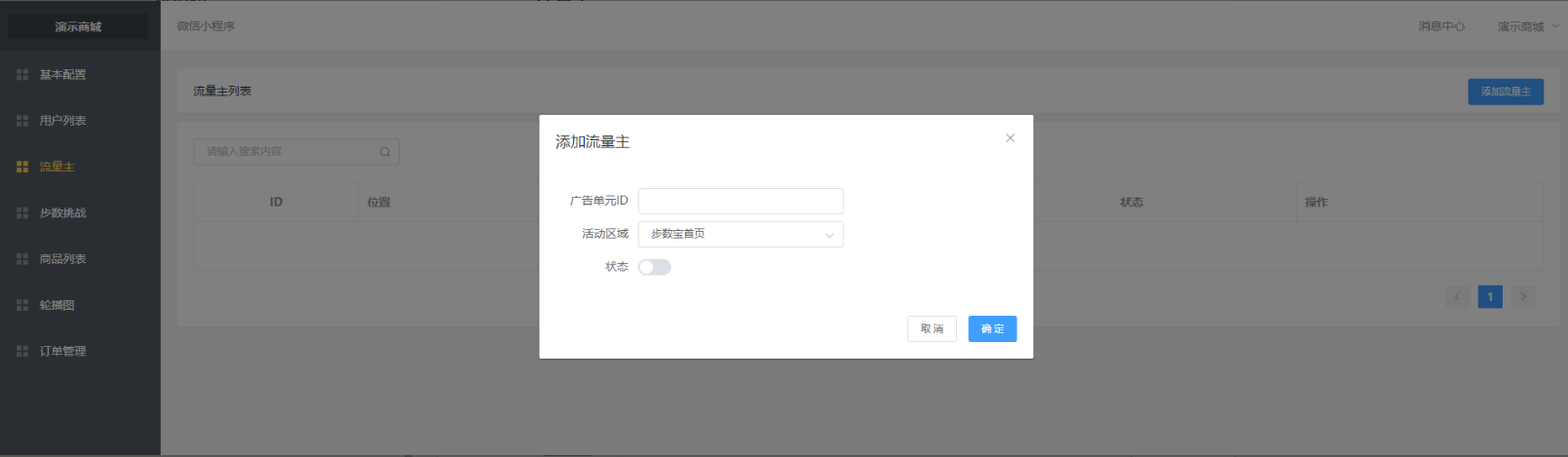Click the grid icon beside 基本配置
The width and height of the screenshot is (1568, 457).
point(22,75)
